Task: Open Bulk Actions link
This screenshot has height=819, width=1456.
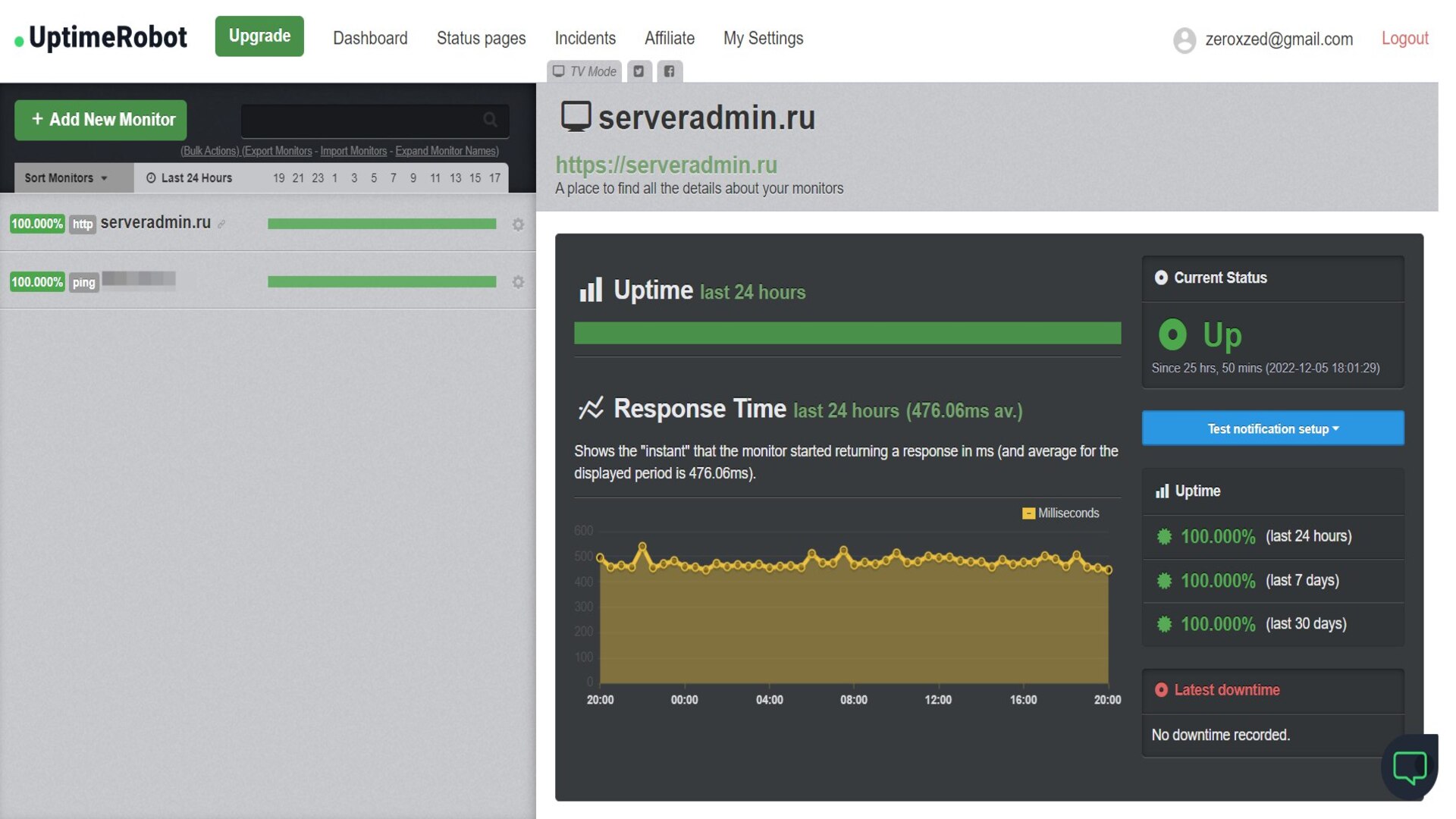Action: 210,151
